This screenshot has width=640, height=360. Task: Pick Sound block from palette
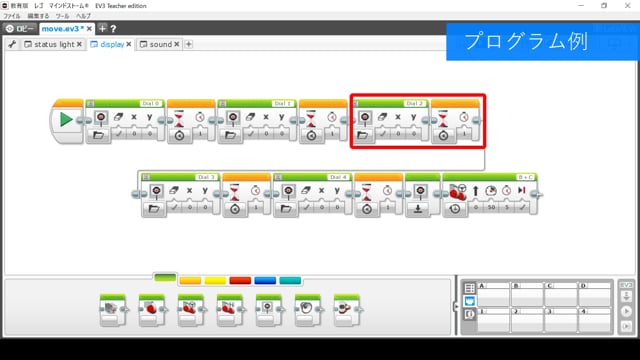click(308, 310)
